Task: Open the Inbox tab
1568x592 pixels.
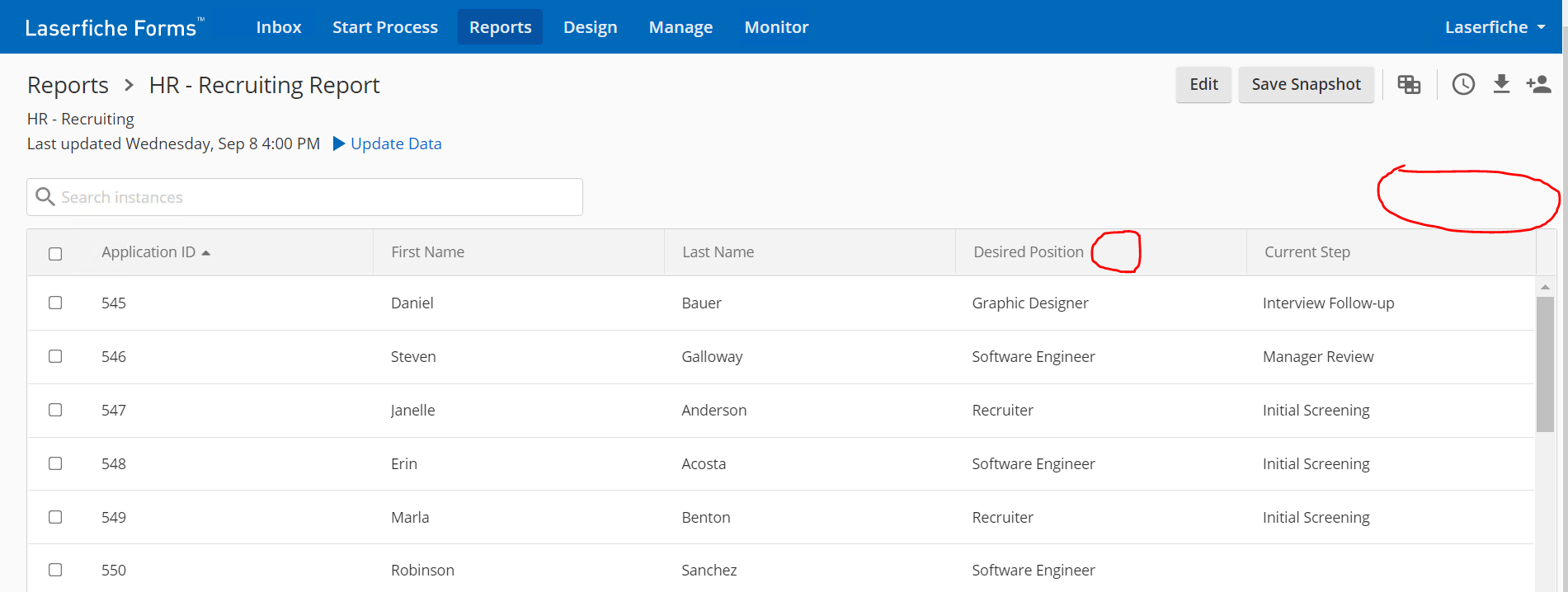Action: click(278, 27)
